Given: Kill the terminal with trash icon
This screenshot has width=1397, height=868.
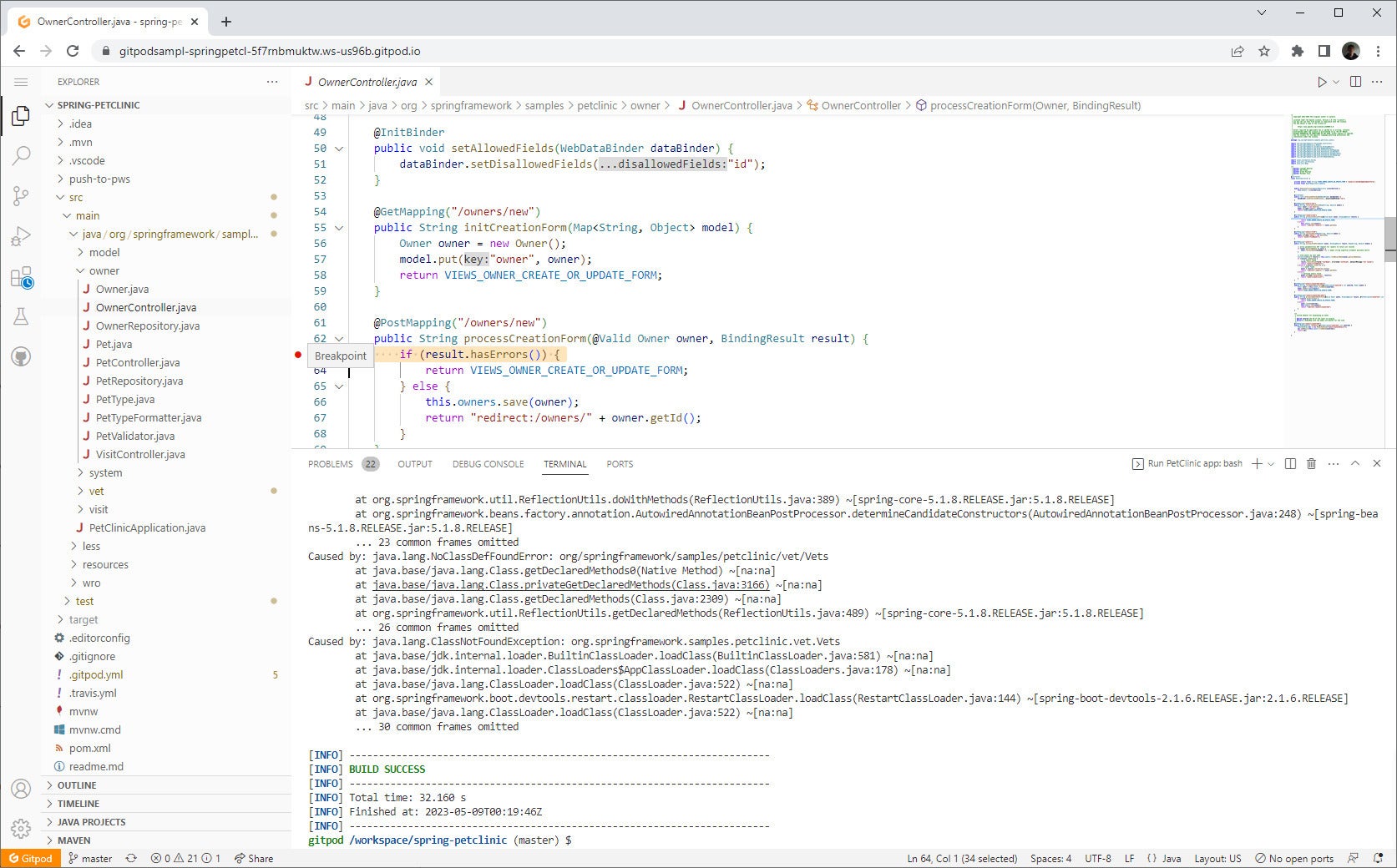Looking at the screenshot, I should coord(1311,463).
